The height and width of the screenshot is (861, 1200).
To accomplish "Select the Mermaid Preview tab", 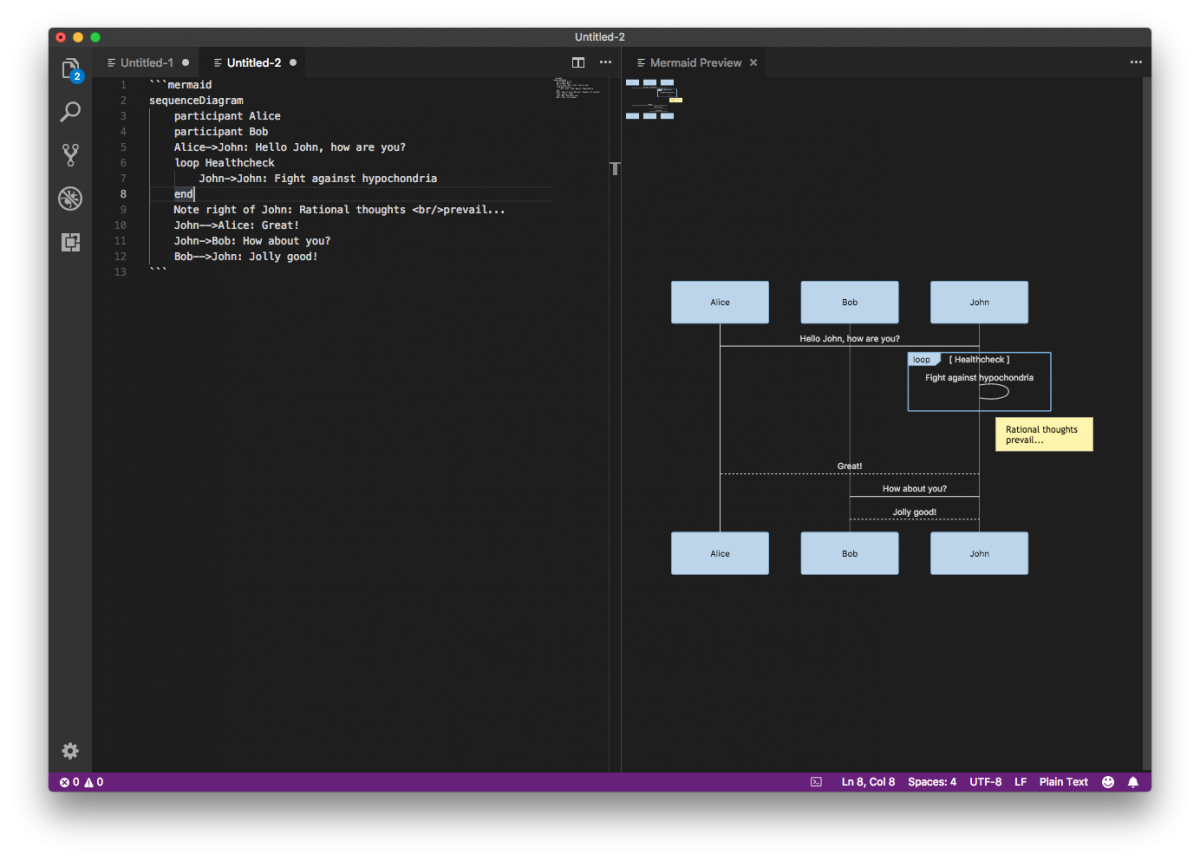I will [695, 63].
